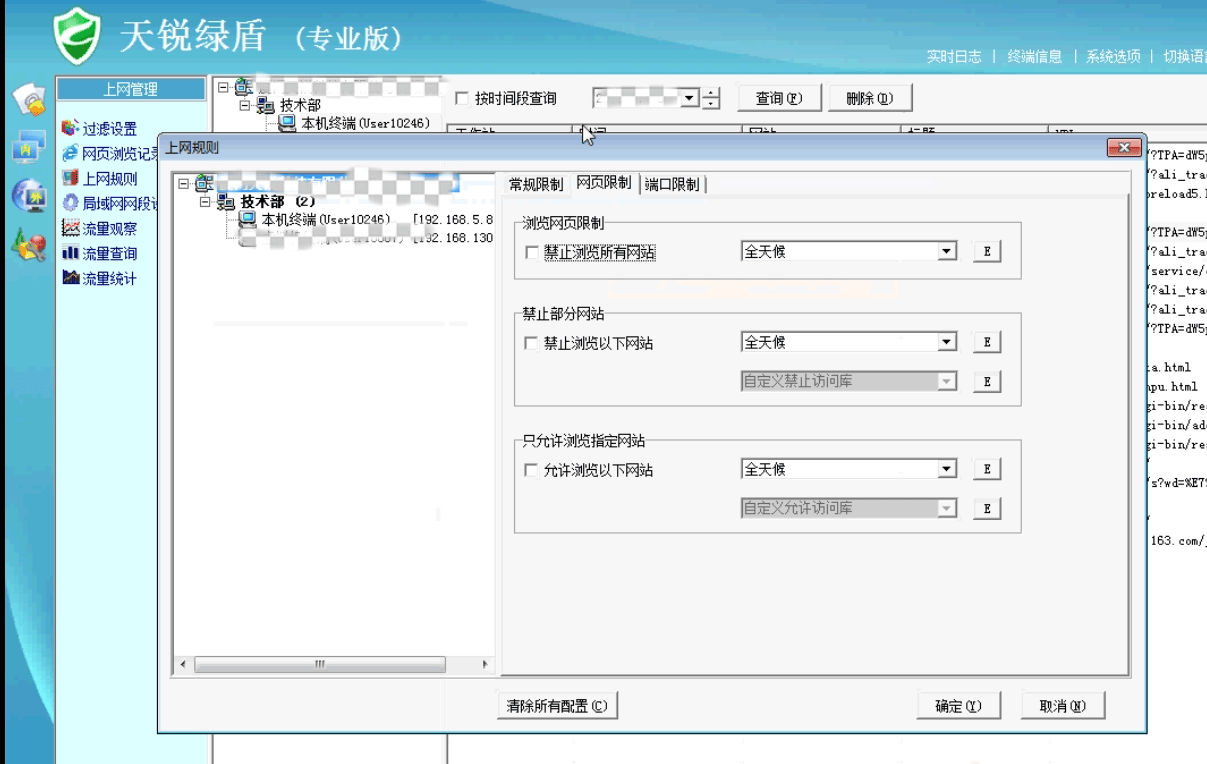The image size is (1207, 764).
Task: Tick the 按时间段查询 checkbox
Action: 462,98
